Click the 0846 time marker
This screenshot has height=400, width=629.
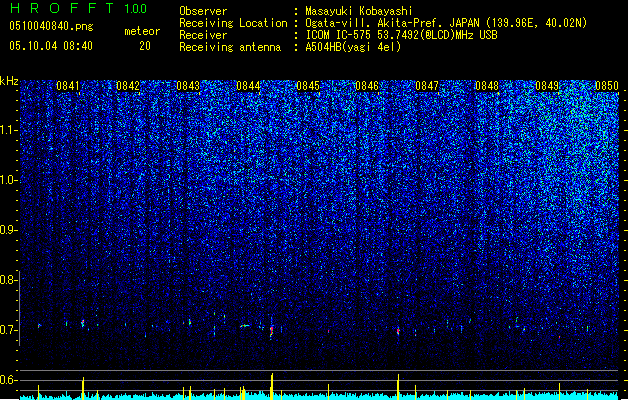click(x=367, y=86)
